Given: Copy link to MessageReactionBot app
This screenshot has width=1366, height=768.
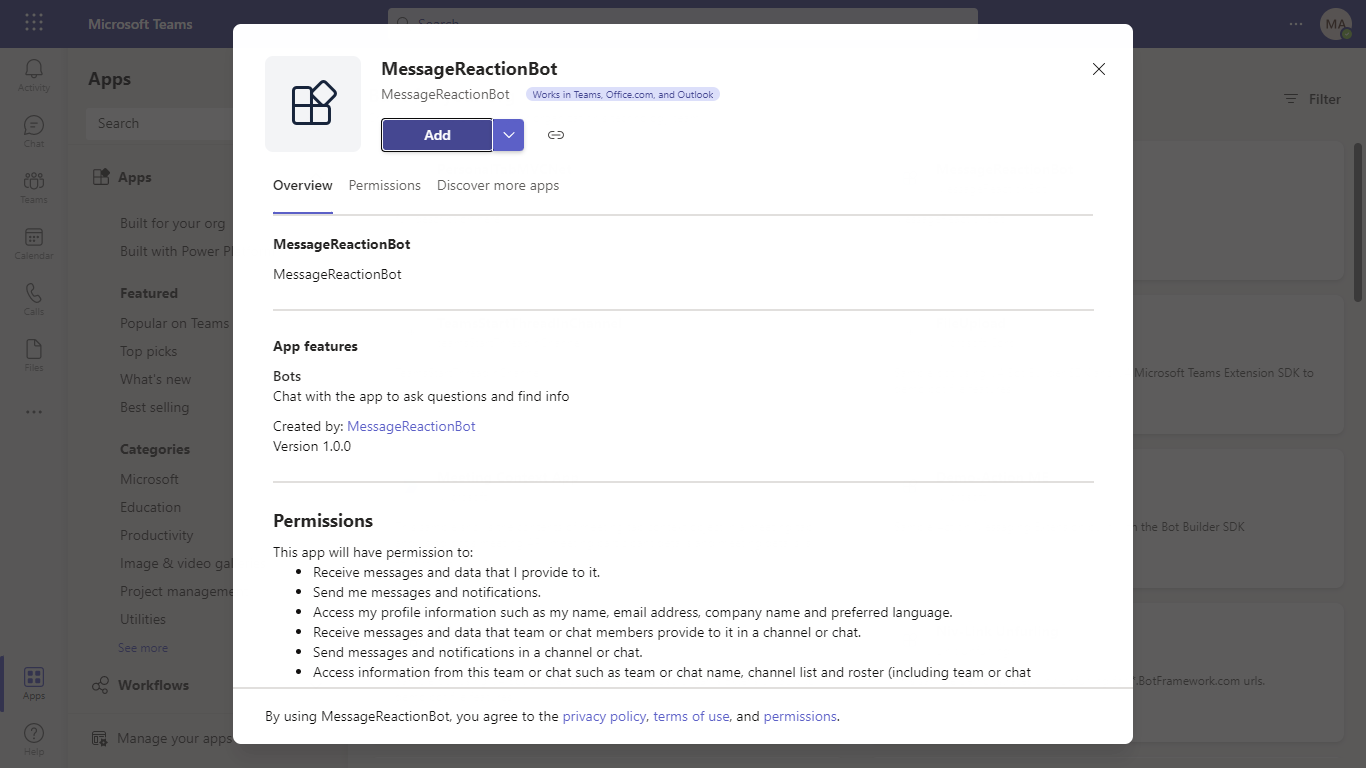Looking at the screenshot, I should tap(556, 135).
